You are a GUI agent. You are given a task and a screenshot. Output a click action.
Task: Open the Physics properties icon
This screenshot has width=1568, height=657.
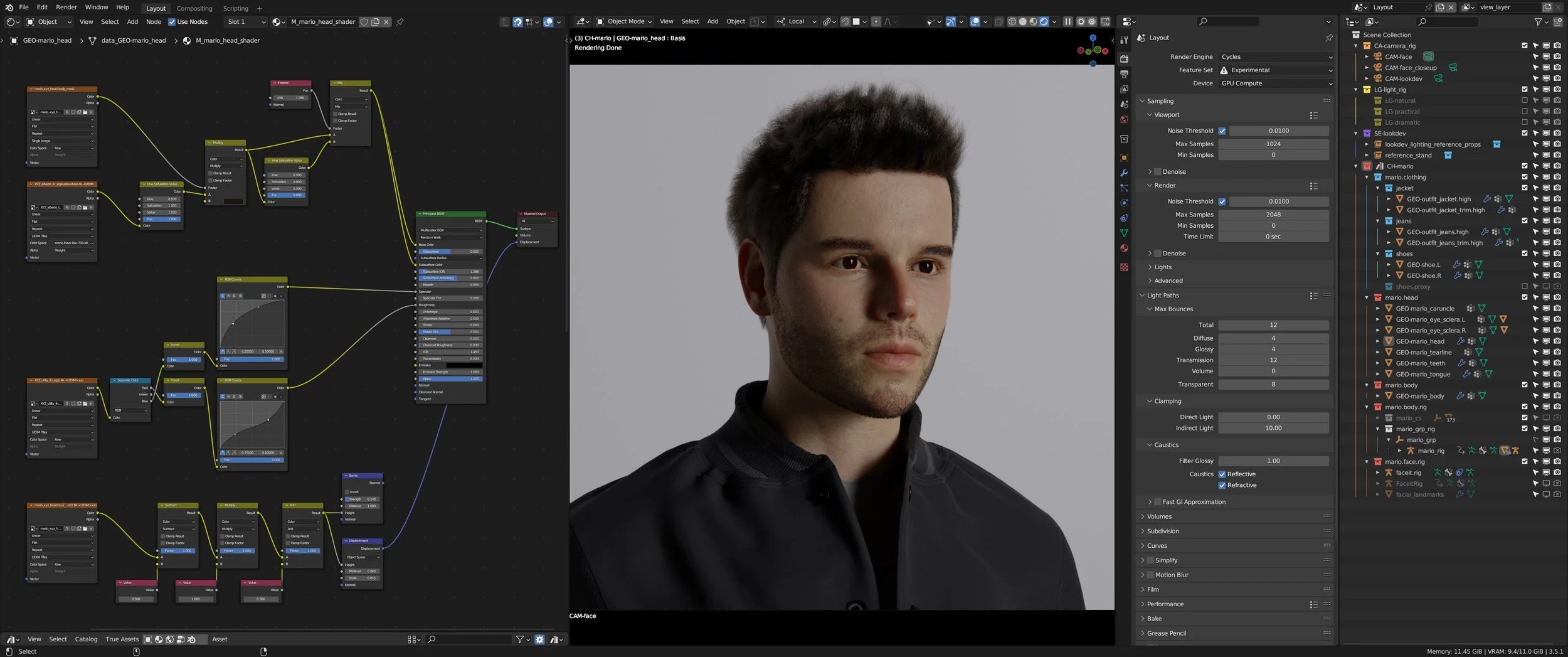click(1124, 203)
